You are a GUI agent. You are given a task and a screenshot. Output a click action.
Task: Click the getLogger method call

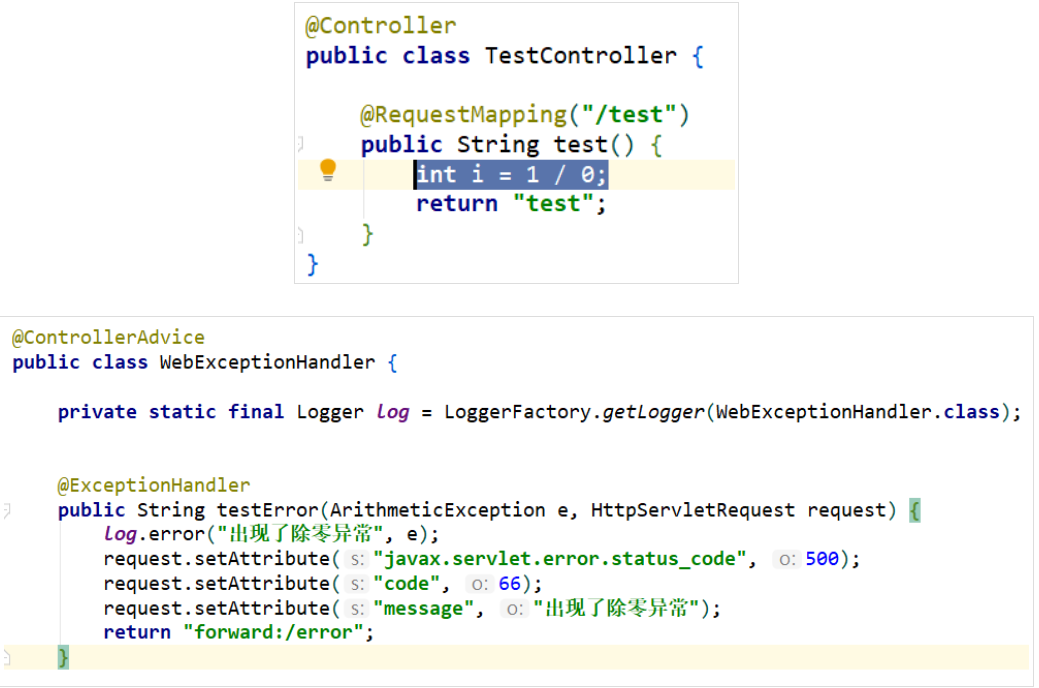tap(653, 412)
